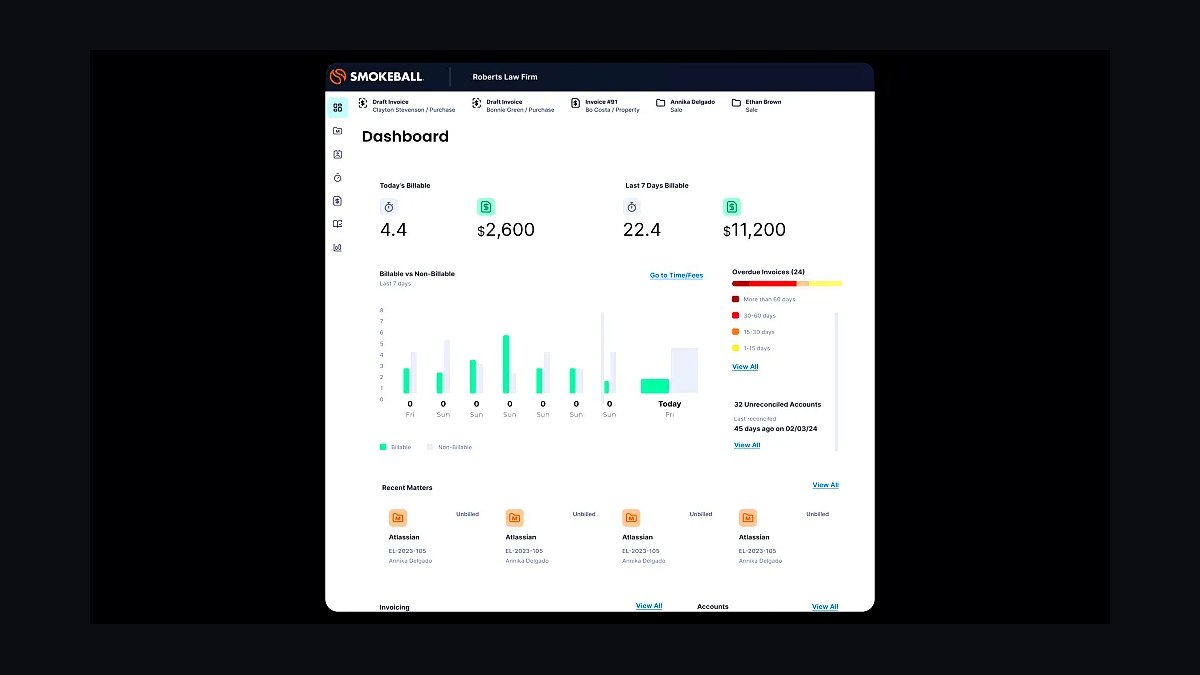The image size is (1200, 675).
Task: Click the 15-30 days orange legend swatch
Action: pyautogui.click(x=735, y=331)
